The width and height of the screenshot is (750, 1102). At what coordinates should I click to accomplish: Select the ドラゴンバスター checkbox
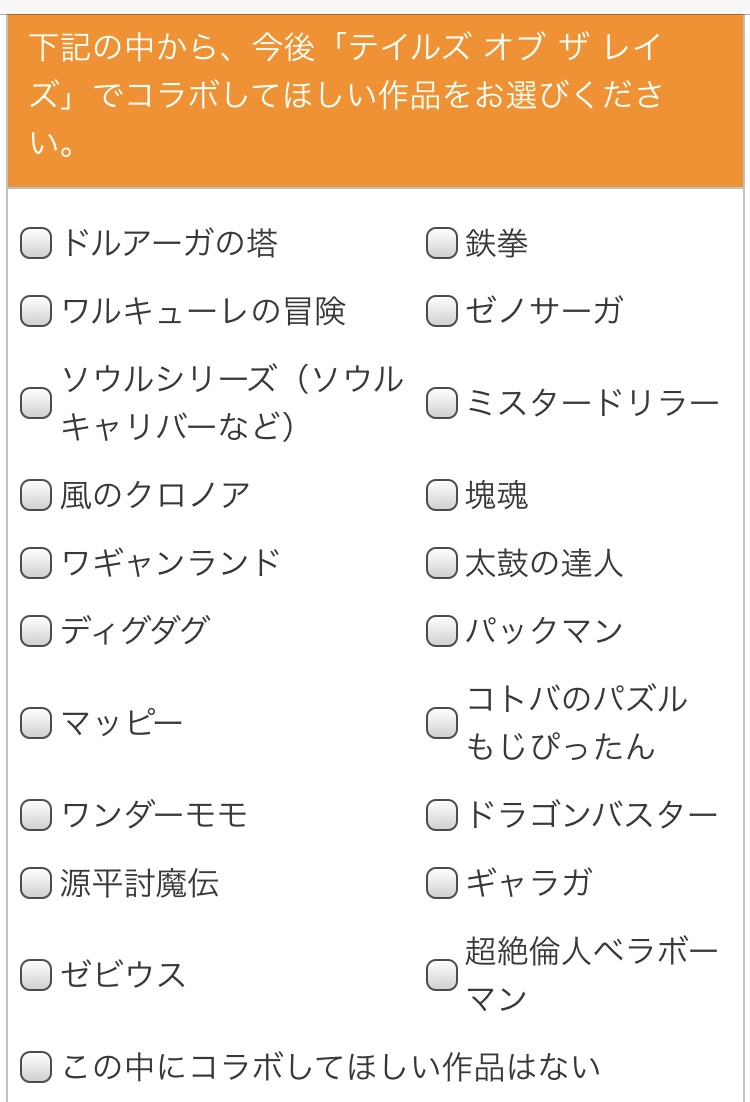(x=441, y=815)
